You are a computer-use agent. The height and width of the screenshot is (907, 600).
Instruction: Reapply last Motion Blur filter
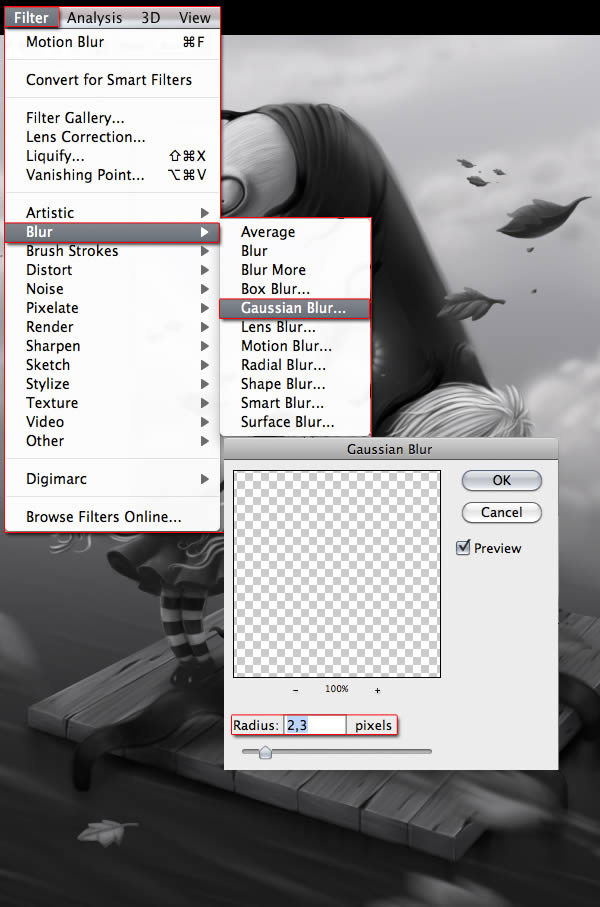point(112,42)
